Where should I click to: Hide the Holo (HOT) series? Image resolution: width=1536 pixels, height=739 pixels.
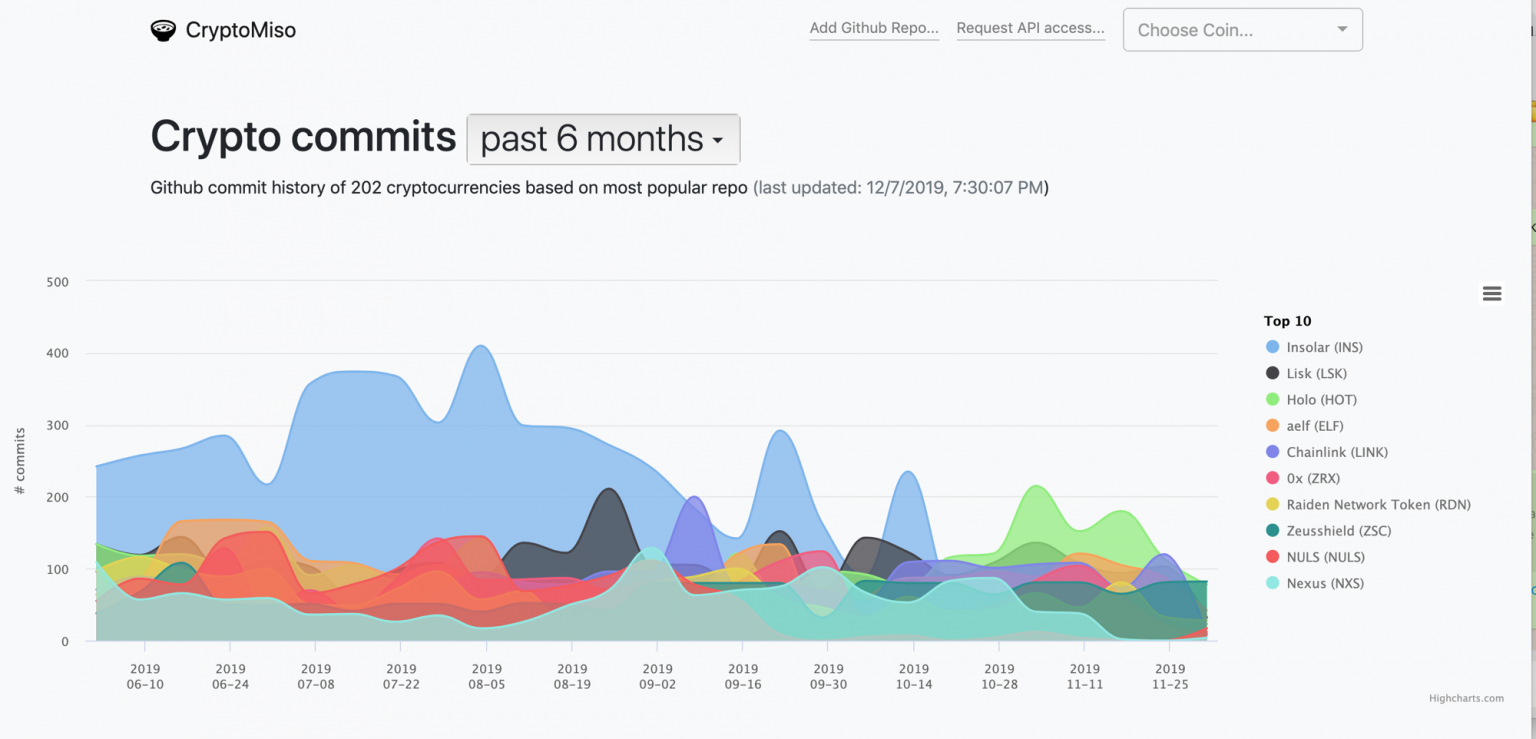1311,399
